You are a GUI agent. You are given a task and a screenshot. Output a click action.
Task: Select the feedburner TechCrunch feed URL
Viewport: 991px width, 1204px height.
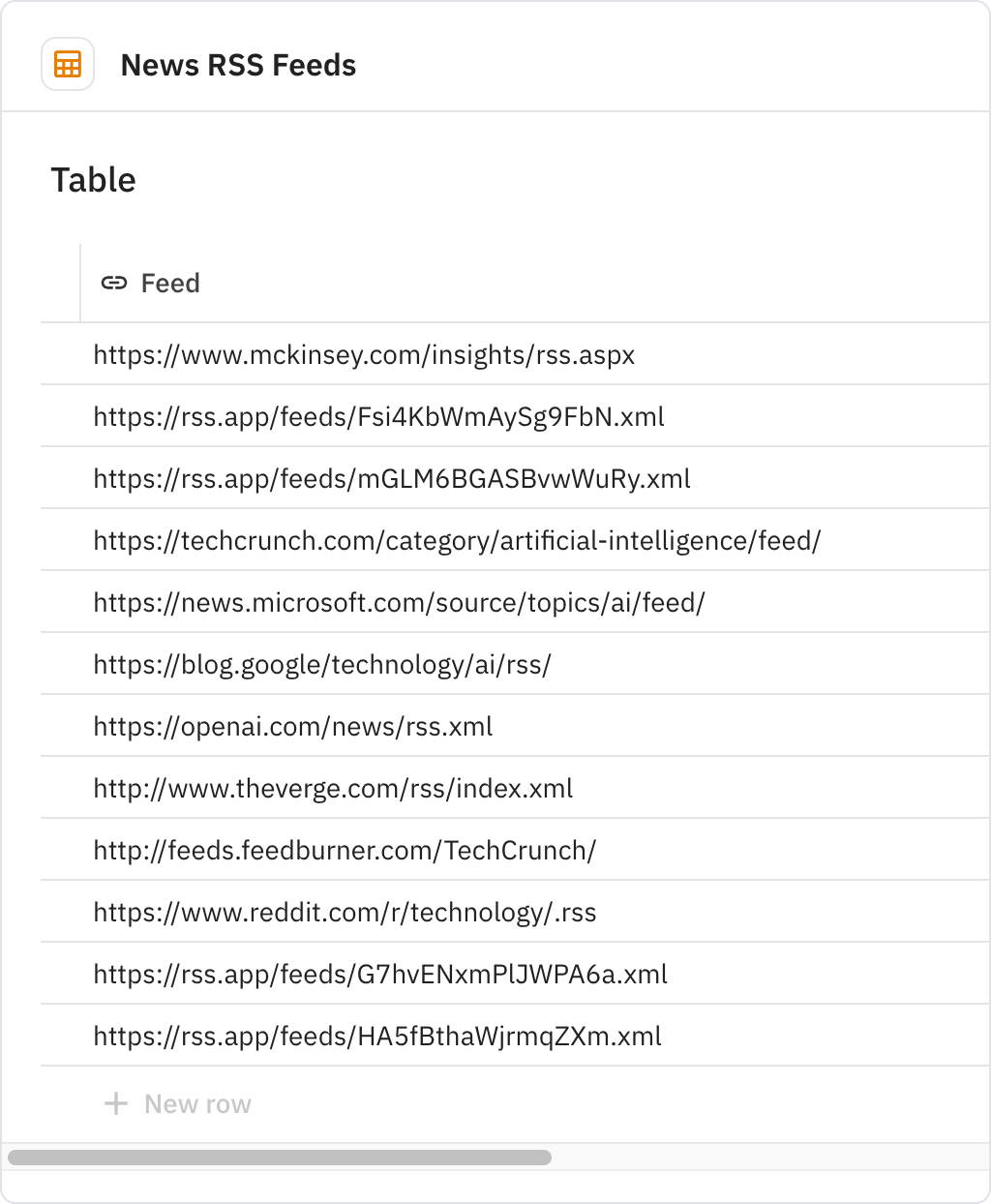click(x=344, y=850)
